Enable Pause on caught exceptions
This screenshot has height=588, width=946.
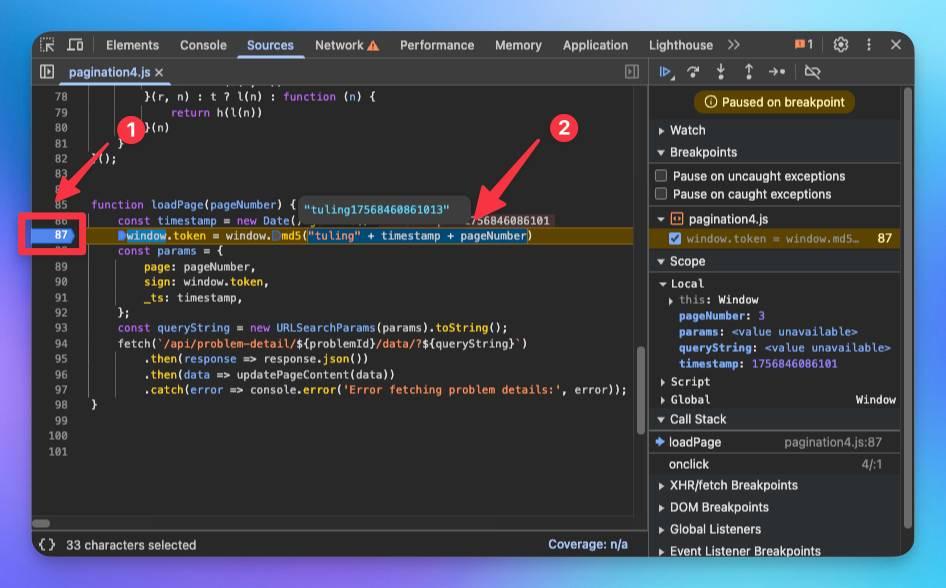point(661,194)
